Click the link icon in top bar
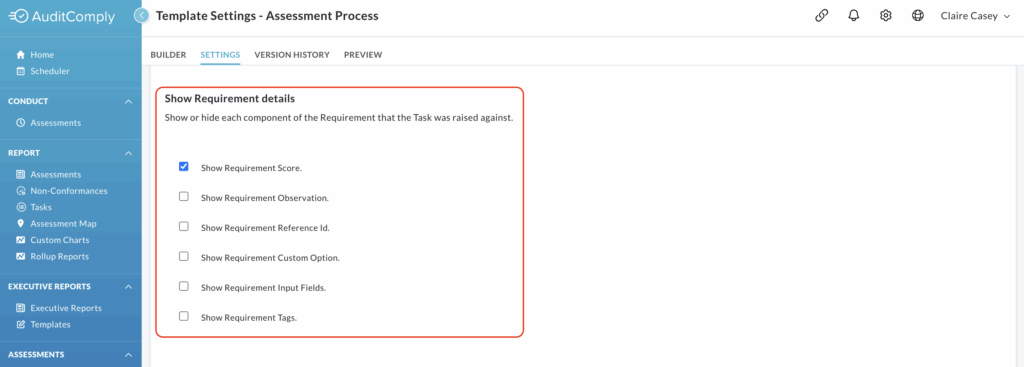1024x367 pixels. click(822, 16)
